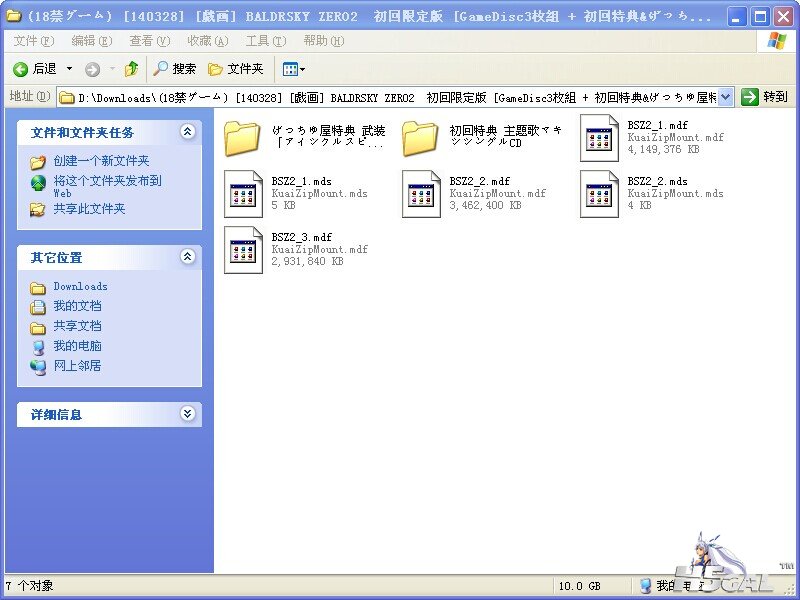This screenshot has height=600, width=800.
Task: Open the 查看(V) menu
Action: point(149,41)
